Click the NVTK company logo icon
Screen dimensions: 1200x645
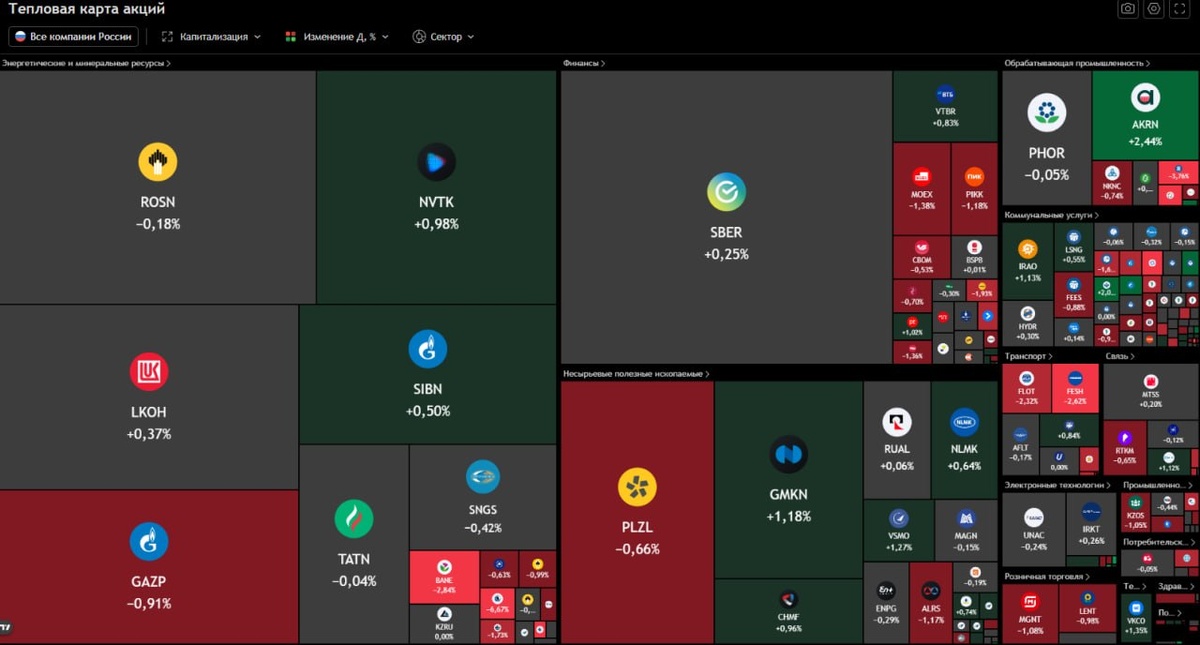tap(436, 162)
